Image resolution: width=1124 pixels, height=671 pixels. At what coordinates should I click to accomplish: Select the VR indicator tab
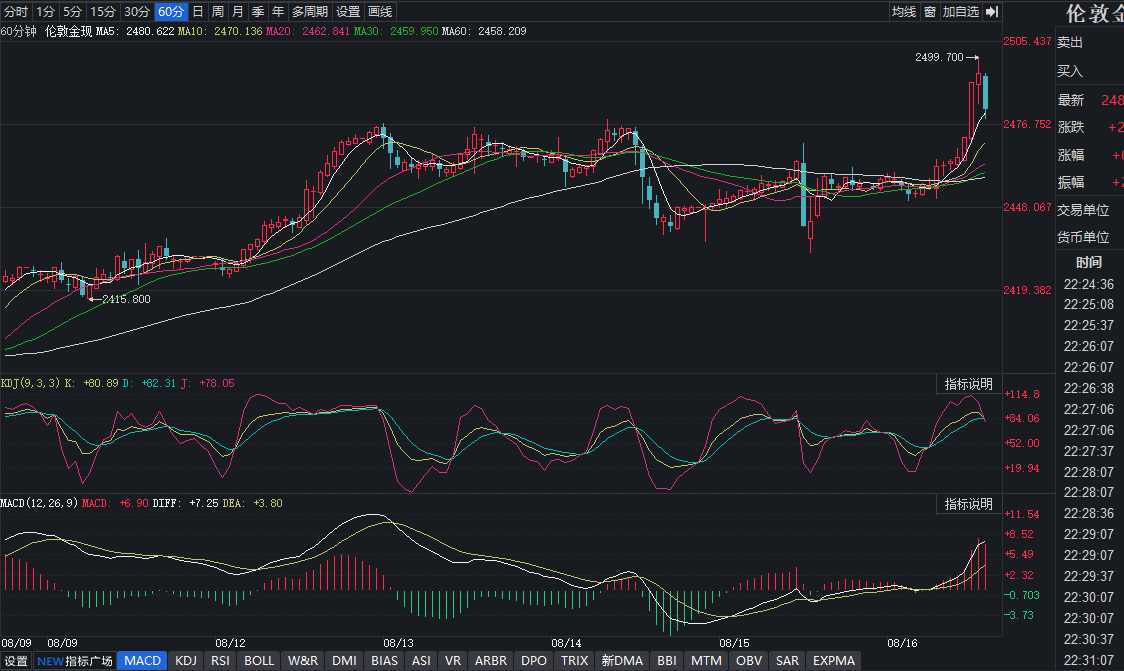click(453, 661)
